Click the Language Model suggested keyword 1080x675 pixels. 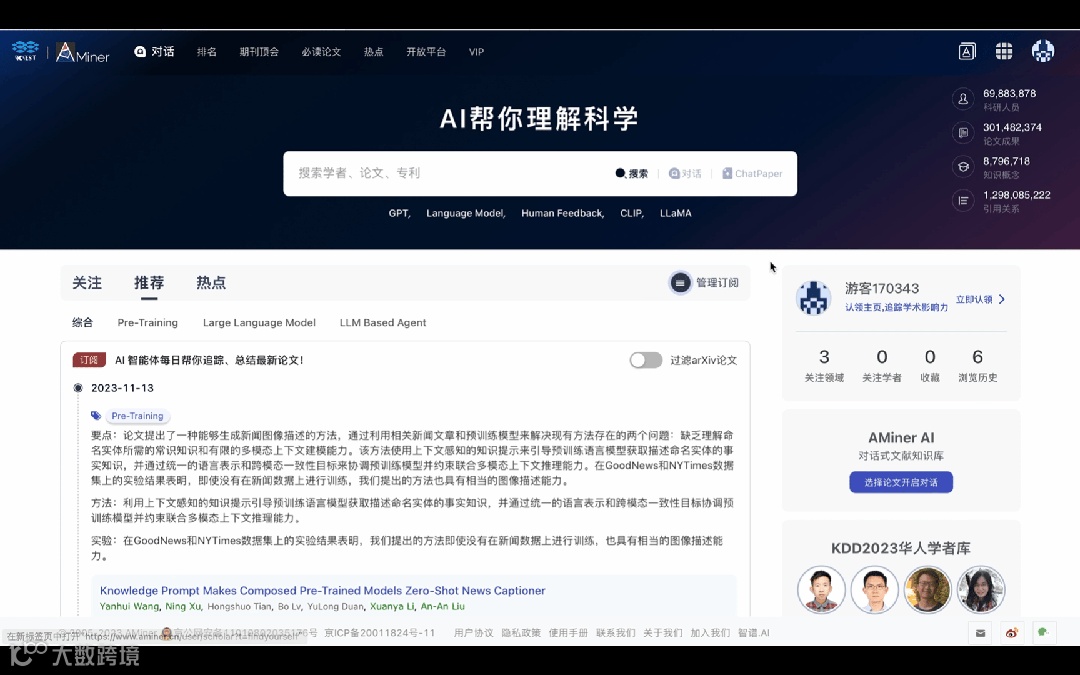pyautogui.click(x=466, y=214)
